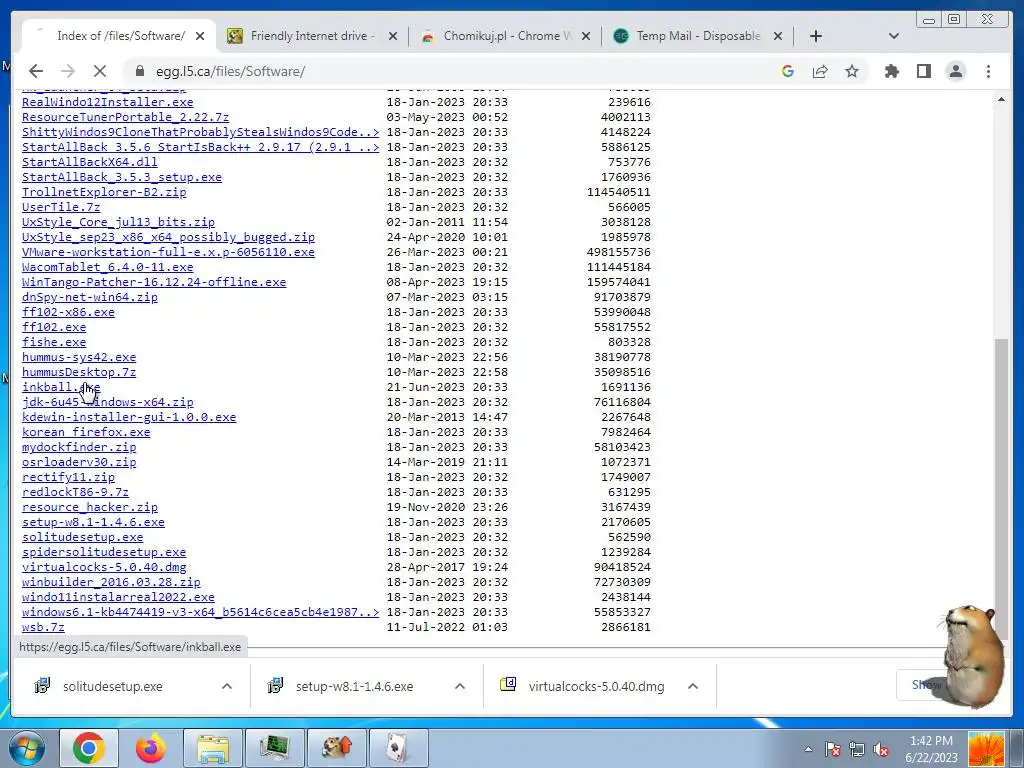Open the virtualcocks-5.0.40.dmg download item
Screen dimensions: 1024x768
[596, 686]
